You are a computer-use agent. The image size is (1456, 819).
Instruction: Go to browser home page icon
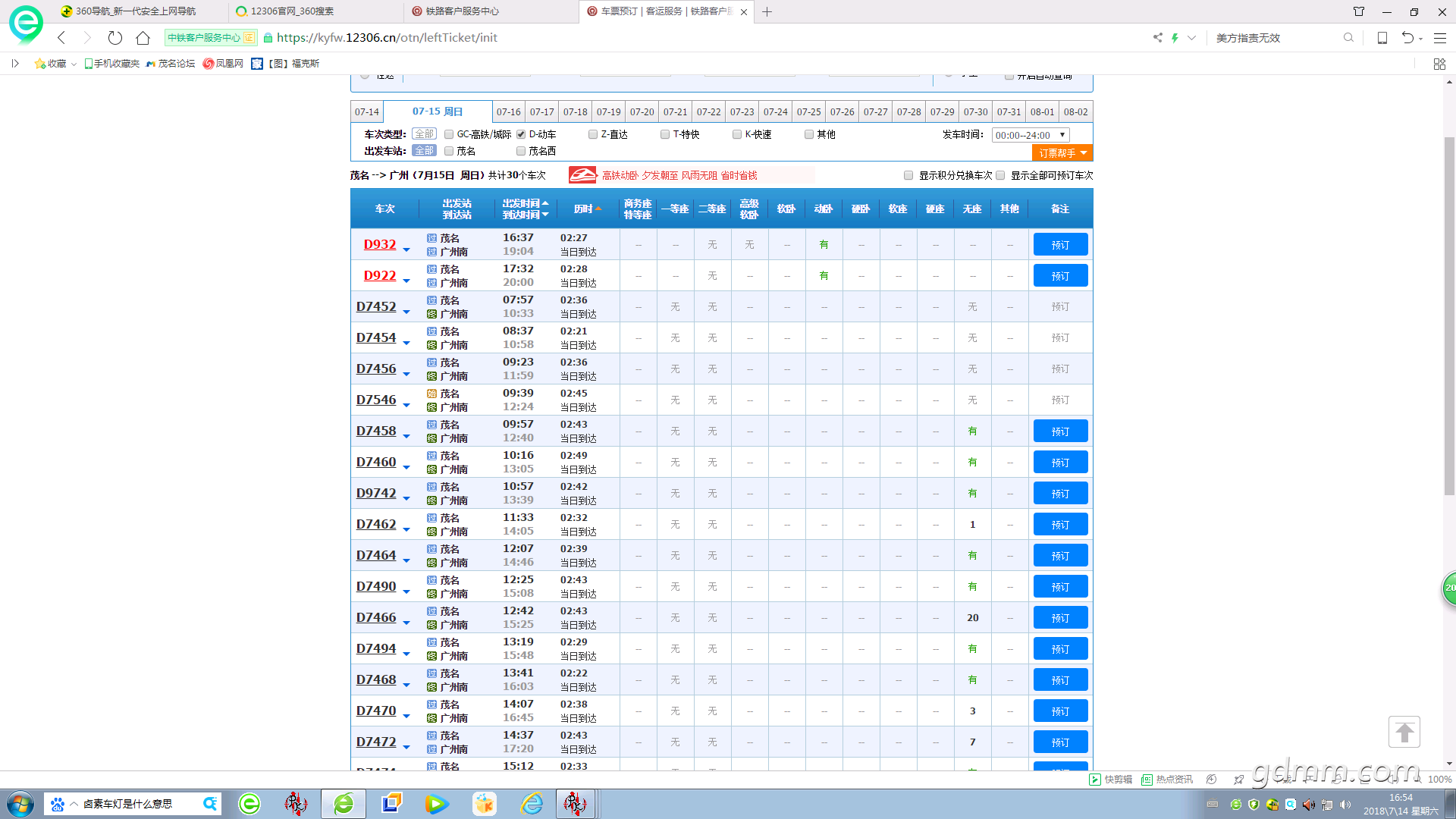tap(143, 37)
